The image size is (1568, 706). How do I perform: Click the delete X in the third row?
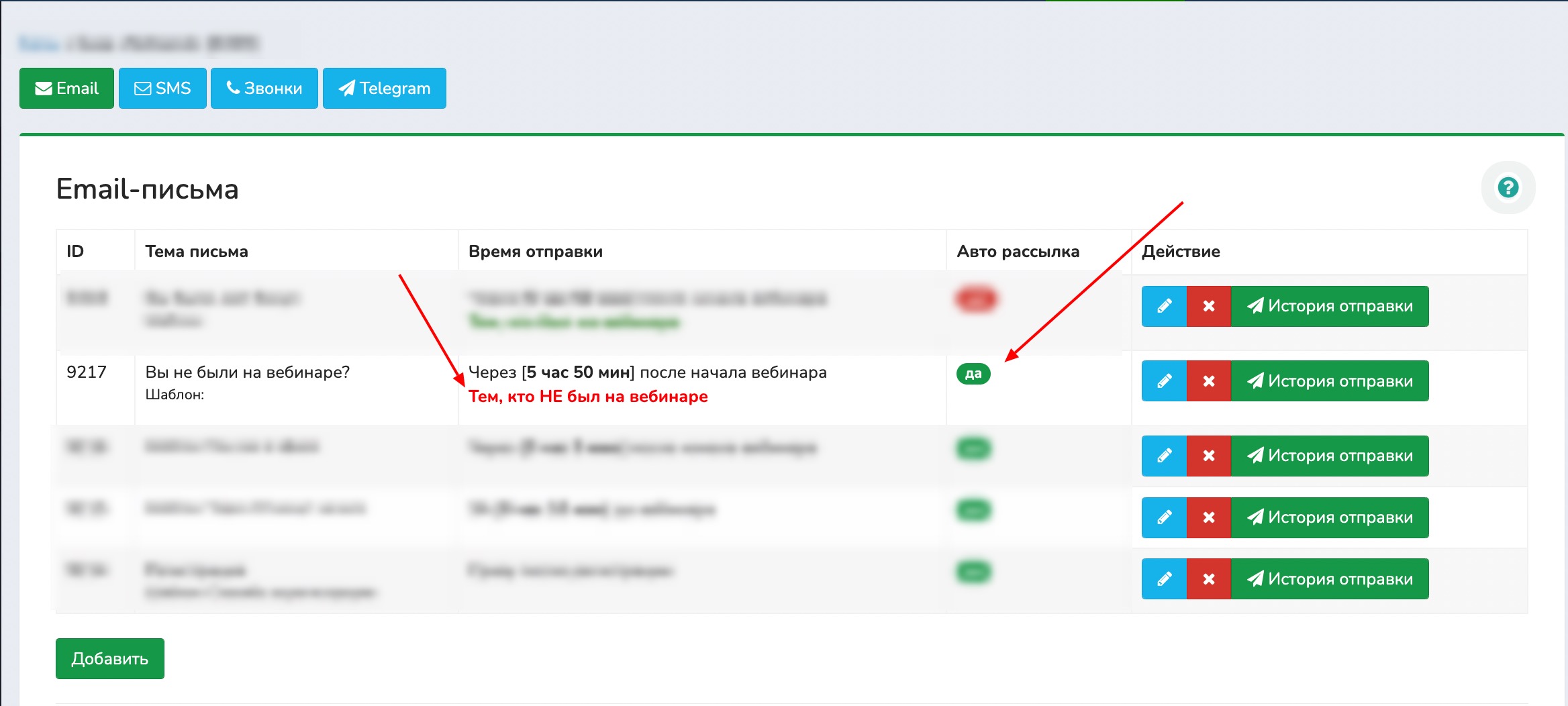point(1208,456)
